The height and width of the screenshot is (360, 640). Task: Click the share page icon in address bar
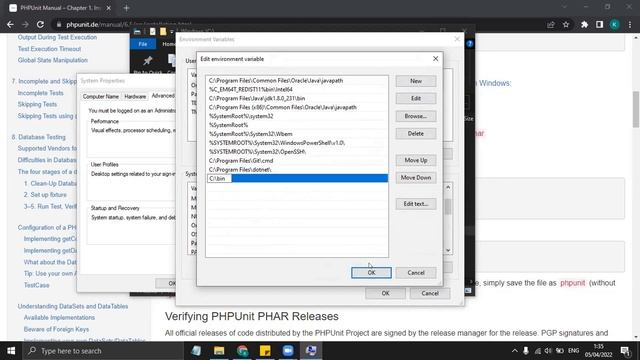tap(551, 24)
